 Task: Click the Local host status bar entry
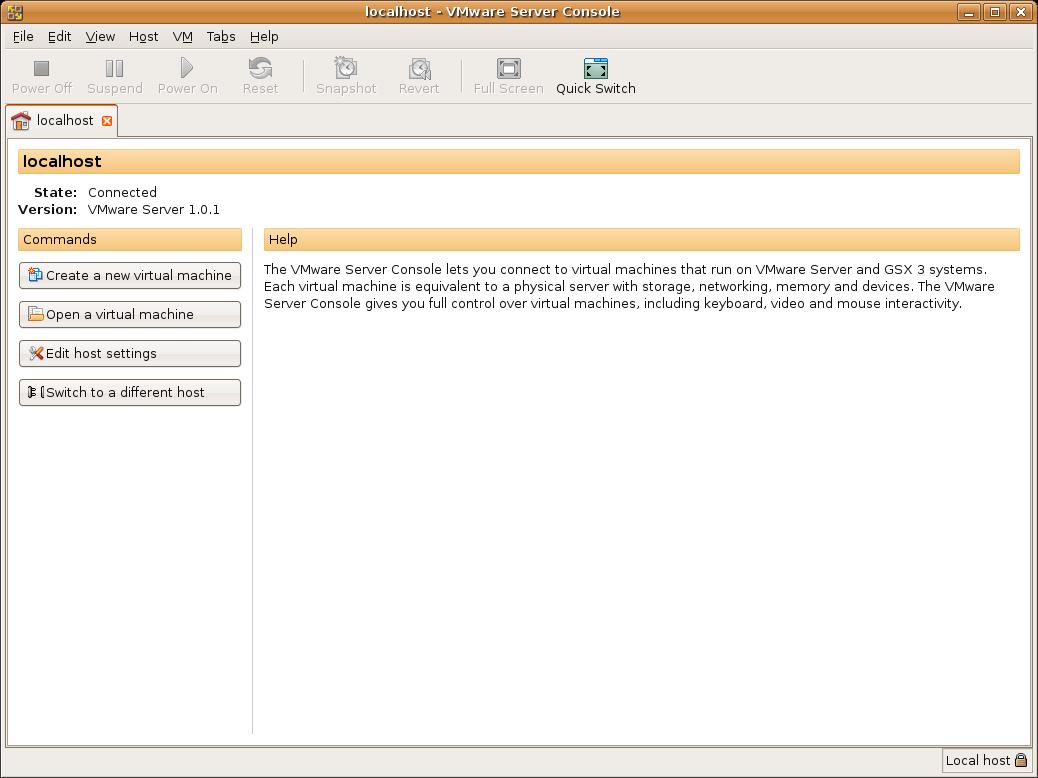click(986, 760)
